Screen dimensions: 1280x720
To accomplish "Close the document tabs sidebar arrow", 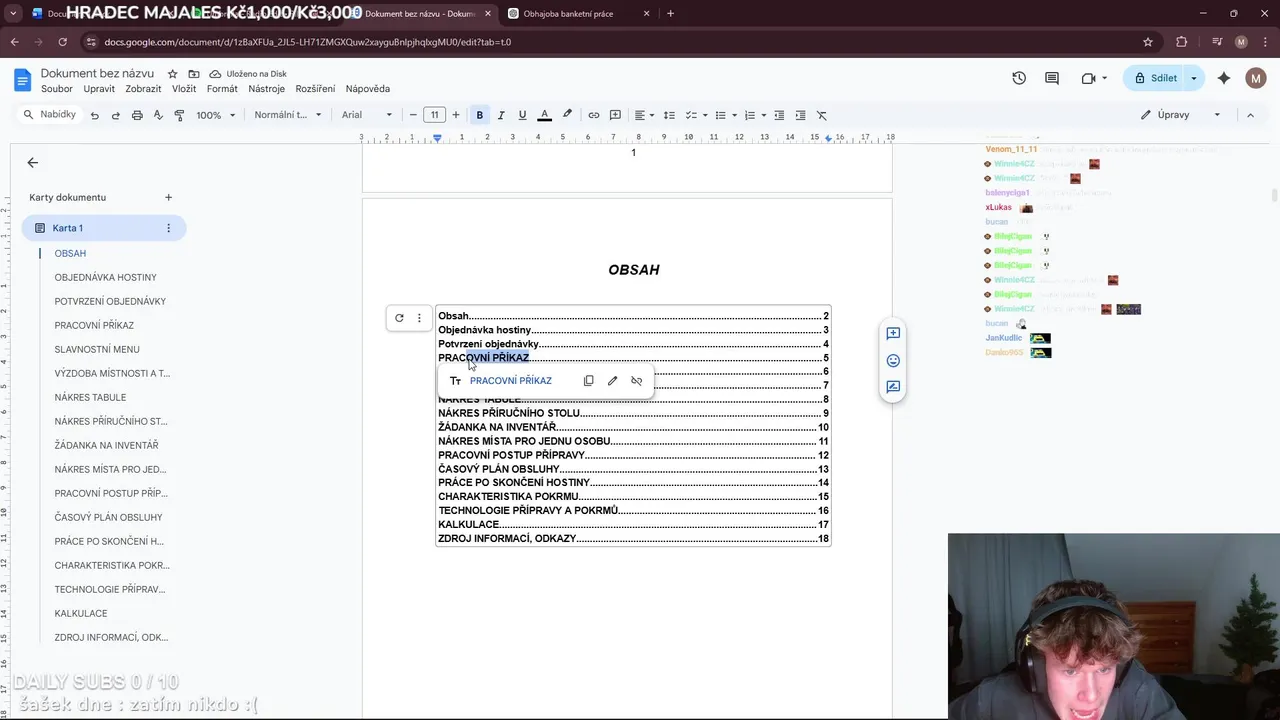I will tap(33, 162).
